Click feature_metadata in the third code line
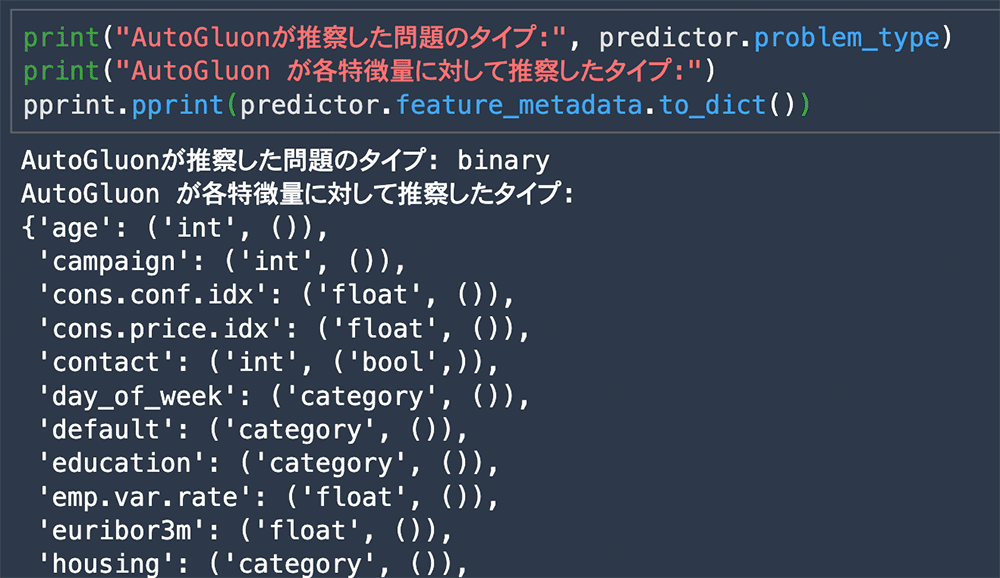This screenshot has width=1000, height=578. pyautogui.click(x=519, y=105)
